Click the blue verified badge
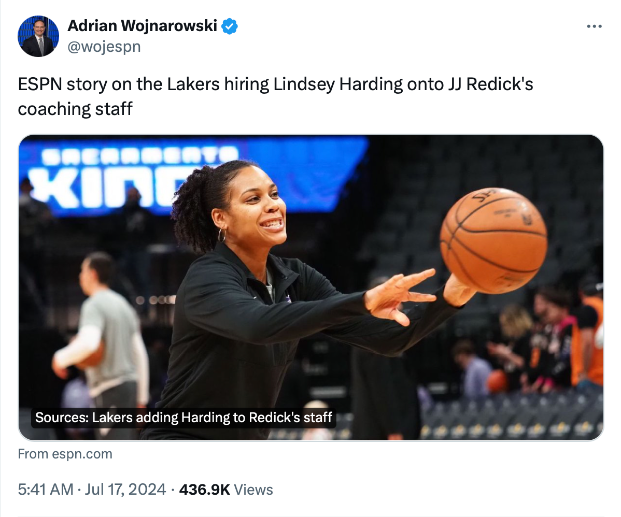621x517 pixels. pos(230,26)
